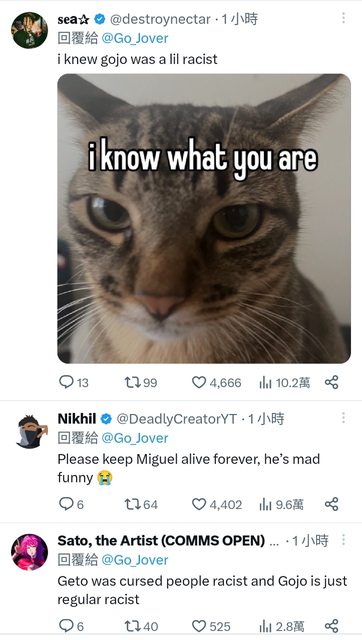Share Nikhil's tweet about Miguel
362x640 pixels.
tap(331, 504)
